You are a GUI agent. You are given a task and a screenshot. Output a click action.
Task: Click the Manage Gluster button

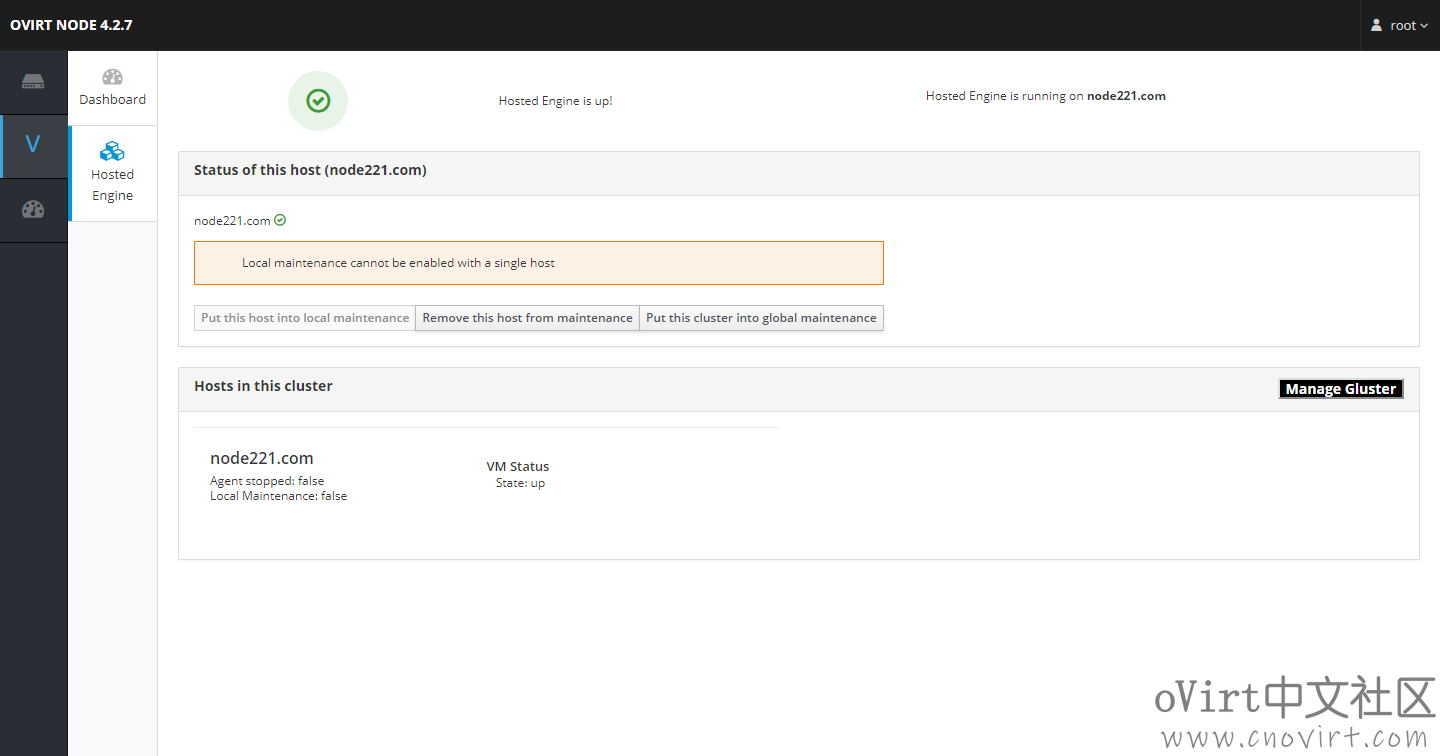[1341, 389]
